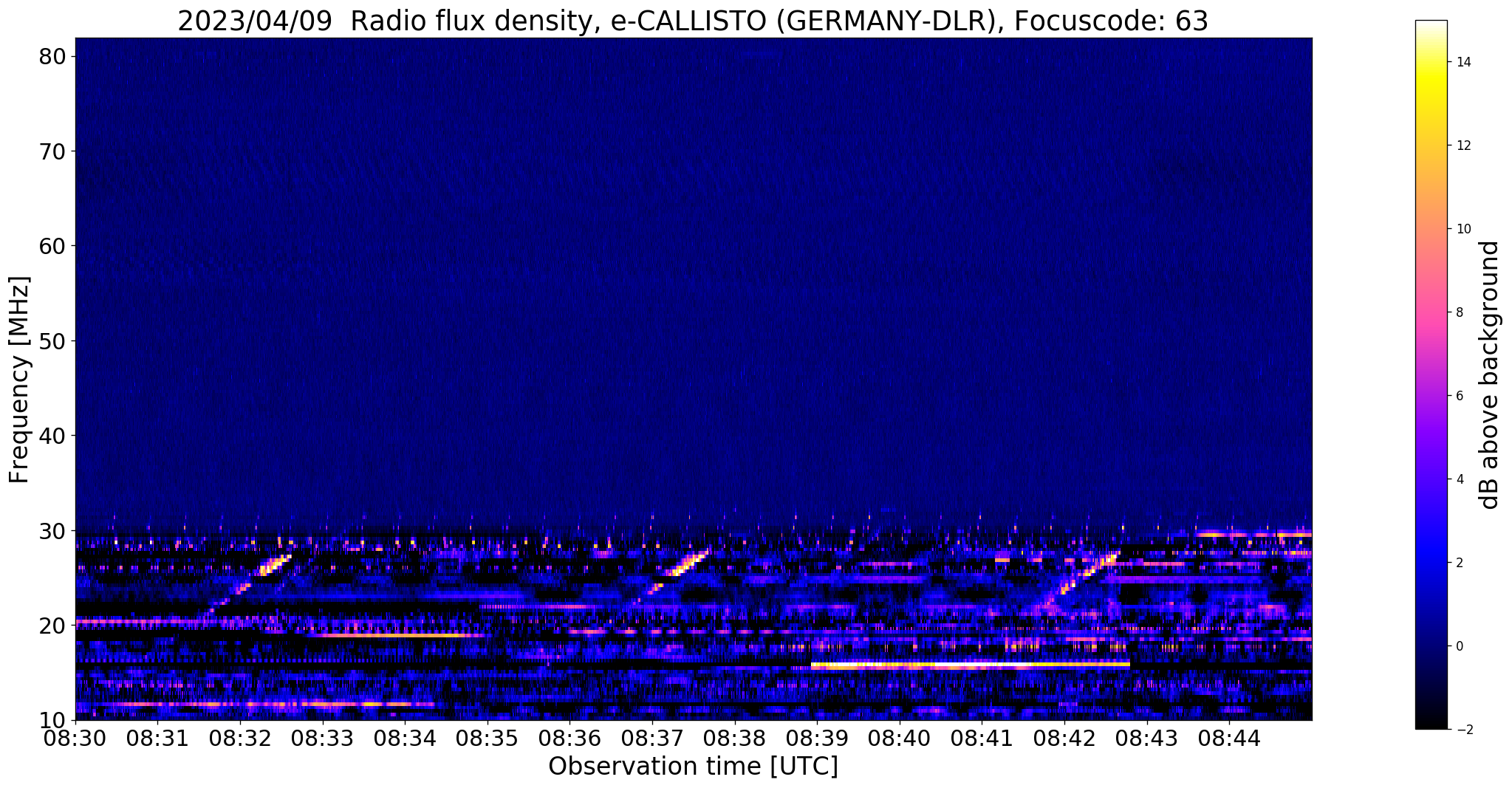Click the 08:30 time tick label
Screen dimensions: 1512x788
(75, 739)
